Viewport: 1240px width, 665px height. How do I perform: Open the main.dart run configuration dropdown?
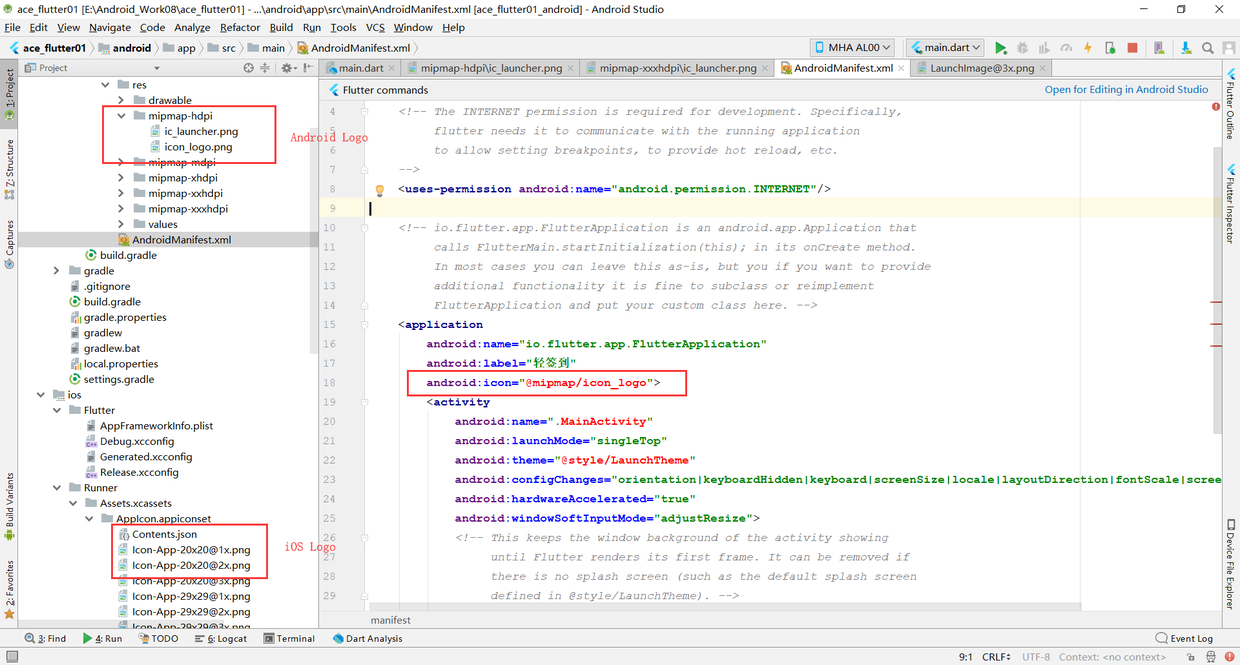click(x=945, y=48)
